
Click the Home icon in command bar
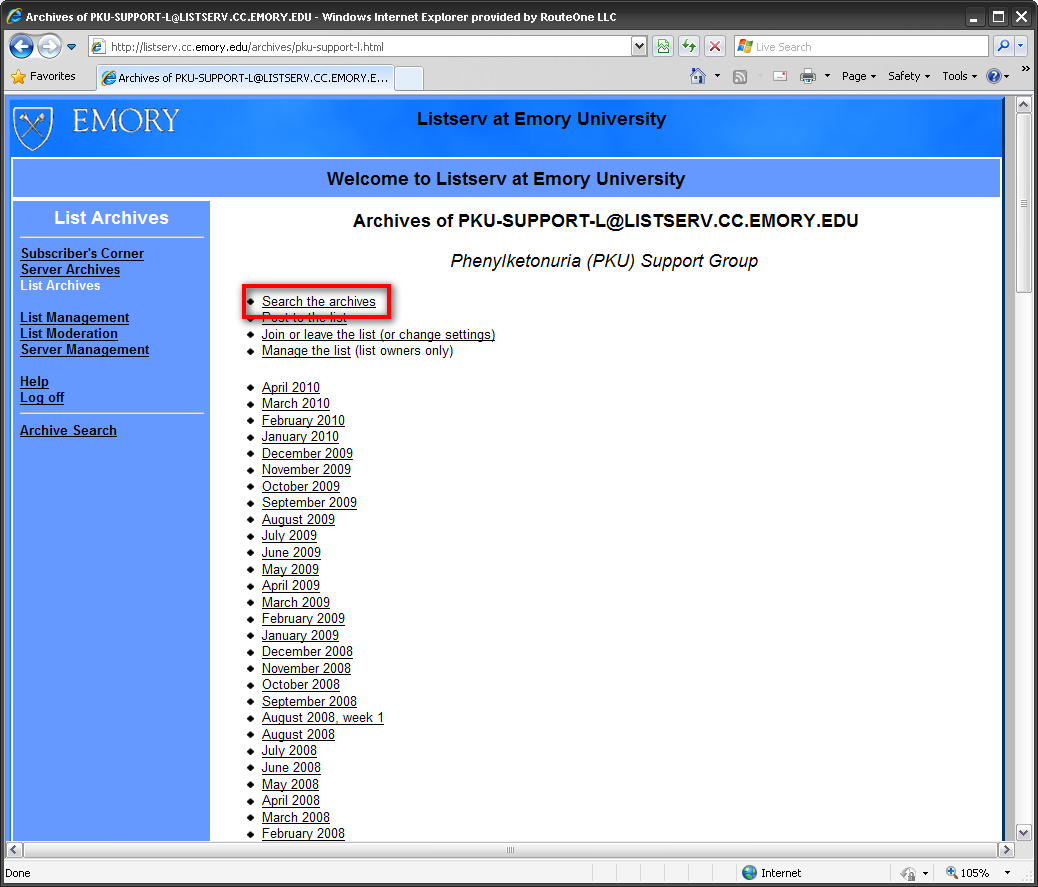(x=698, y=76)
